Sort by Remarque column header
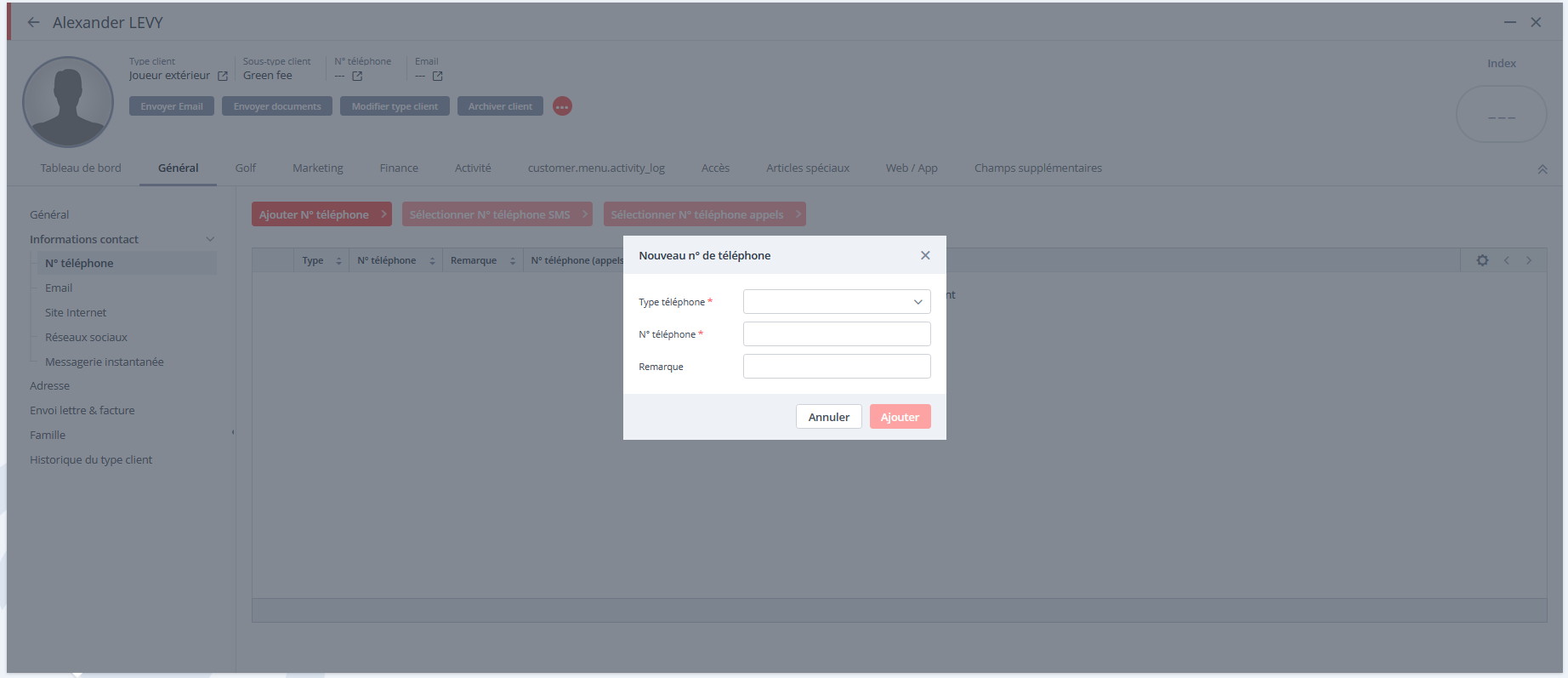1568x678 pixels. point(482,260)
